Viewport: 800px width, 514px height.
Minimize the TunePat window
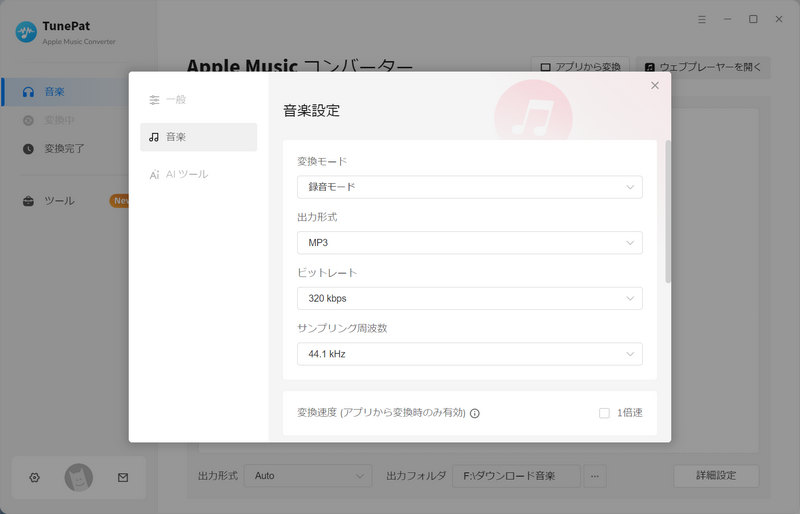728,19
